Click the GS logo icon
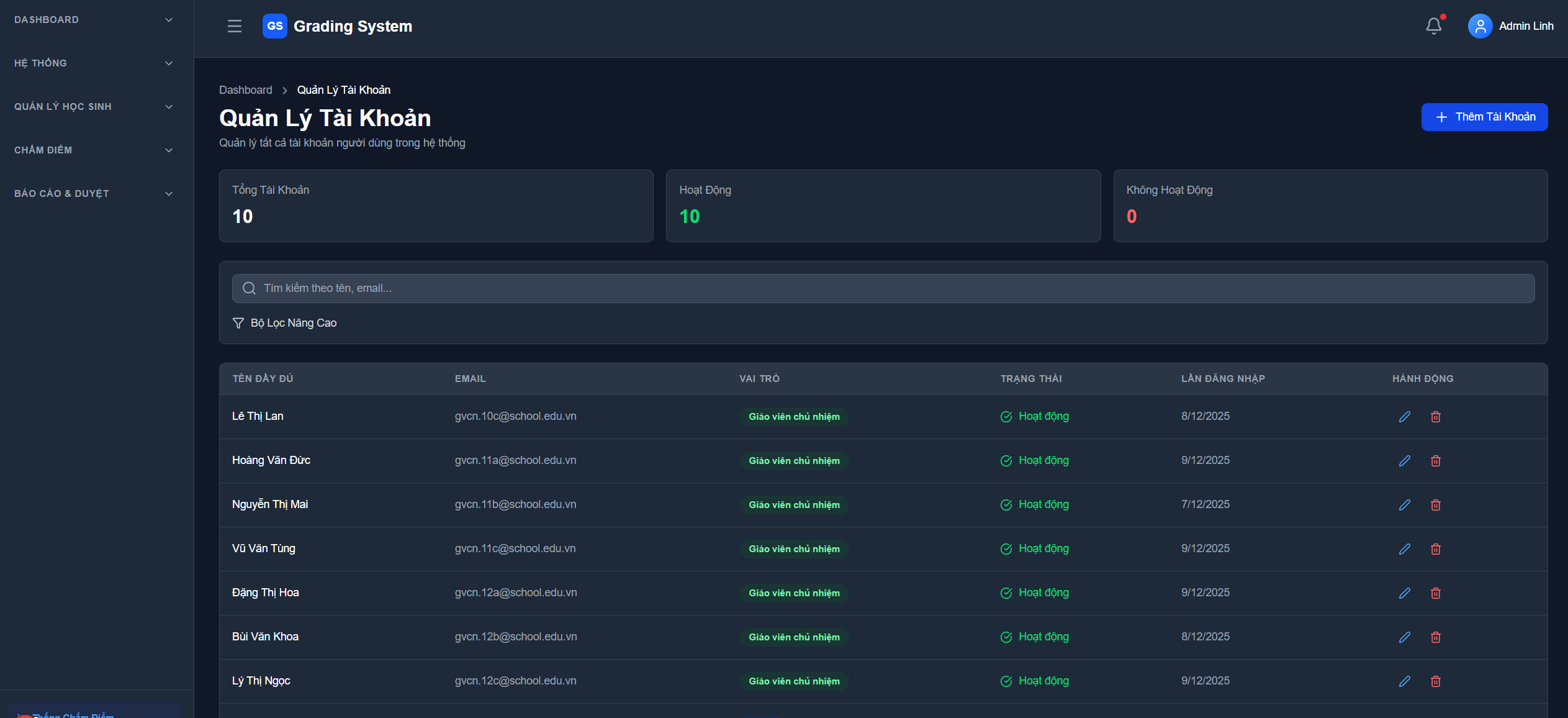Image resolution: width=1568 pixels, height=718 pixels. click(x=274, y=26)
